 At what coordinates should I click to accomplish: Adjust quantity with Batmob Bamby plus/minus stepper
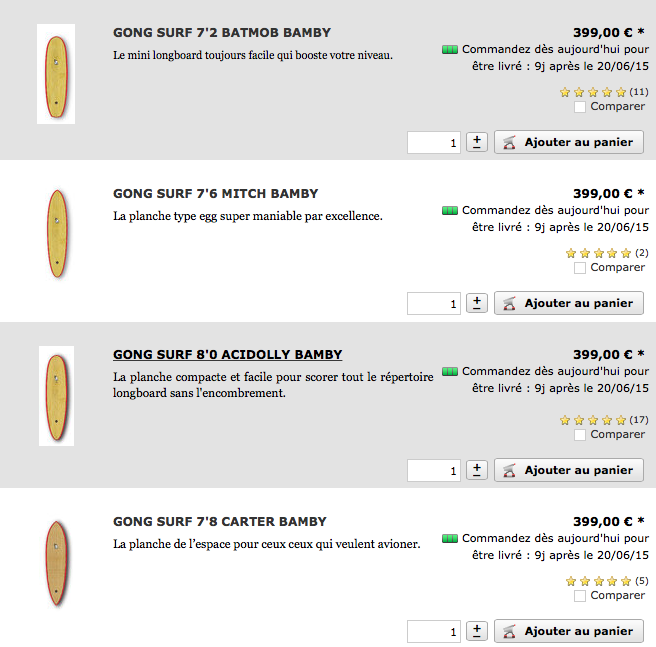pyautogui.click(x=477, y=142)
